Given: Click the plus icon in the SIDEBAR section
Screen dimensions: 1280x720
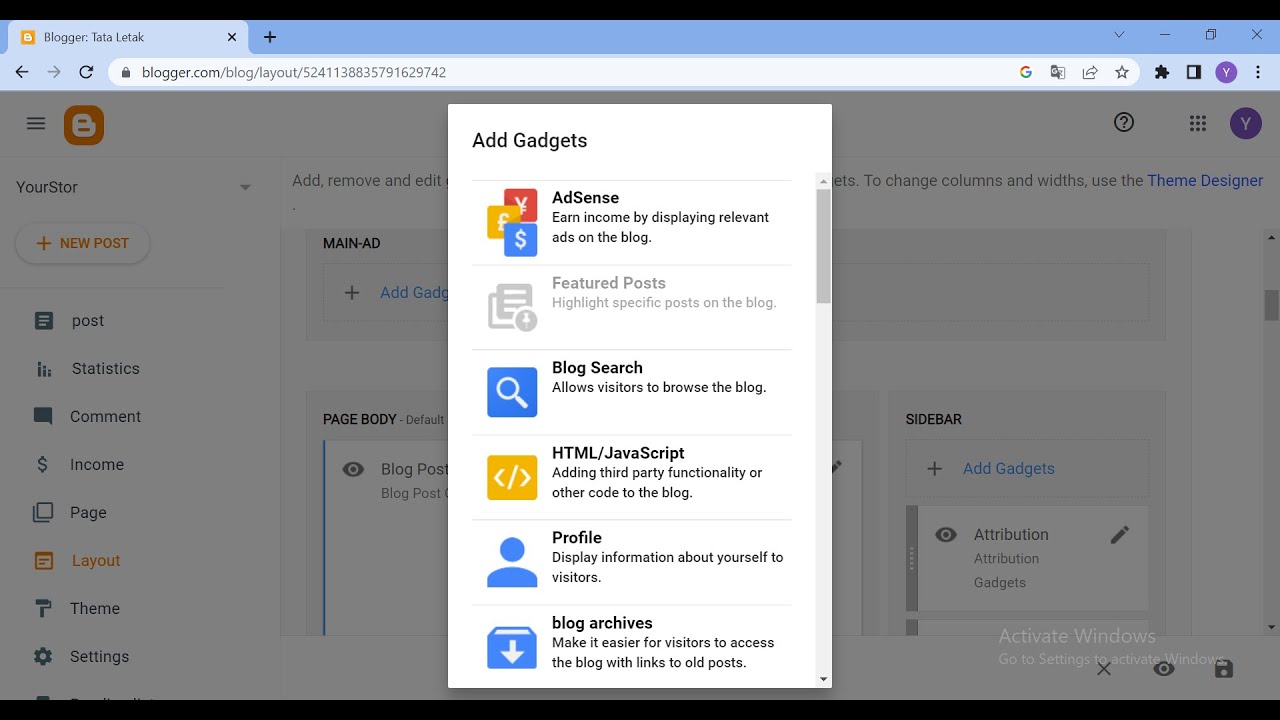Looking at the screenshot, I should 935,468.
